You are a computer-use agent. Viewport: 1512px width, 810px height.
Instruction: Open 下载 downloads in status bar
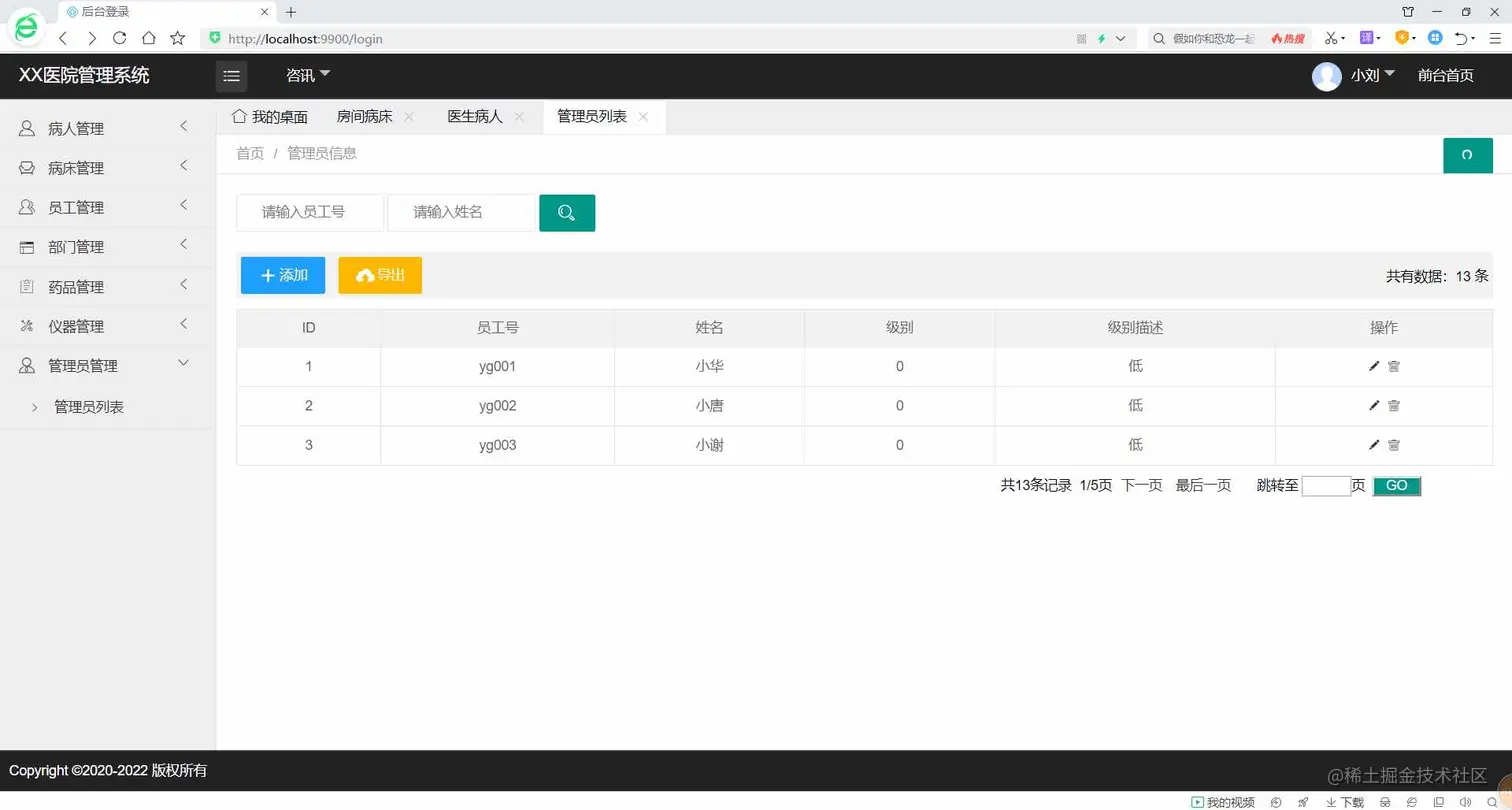point(1345,802)
